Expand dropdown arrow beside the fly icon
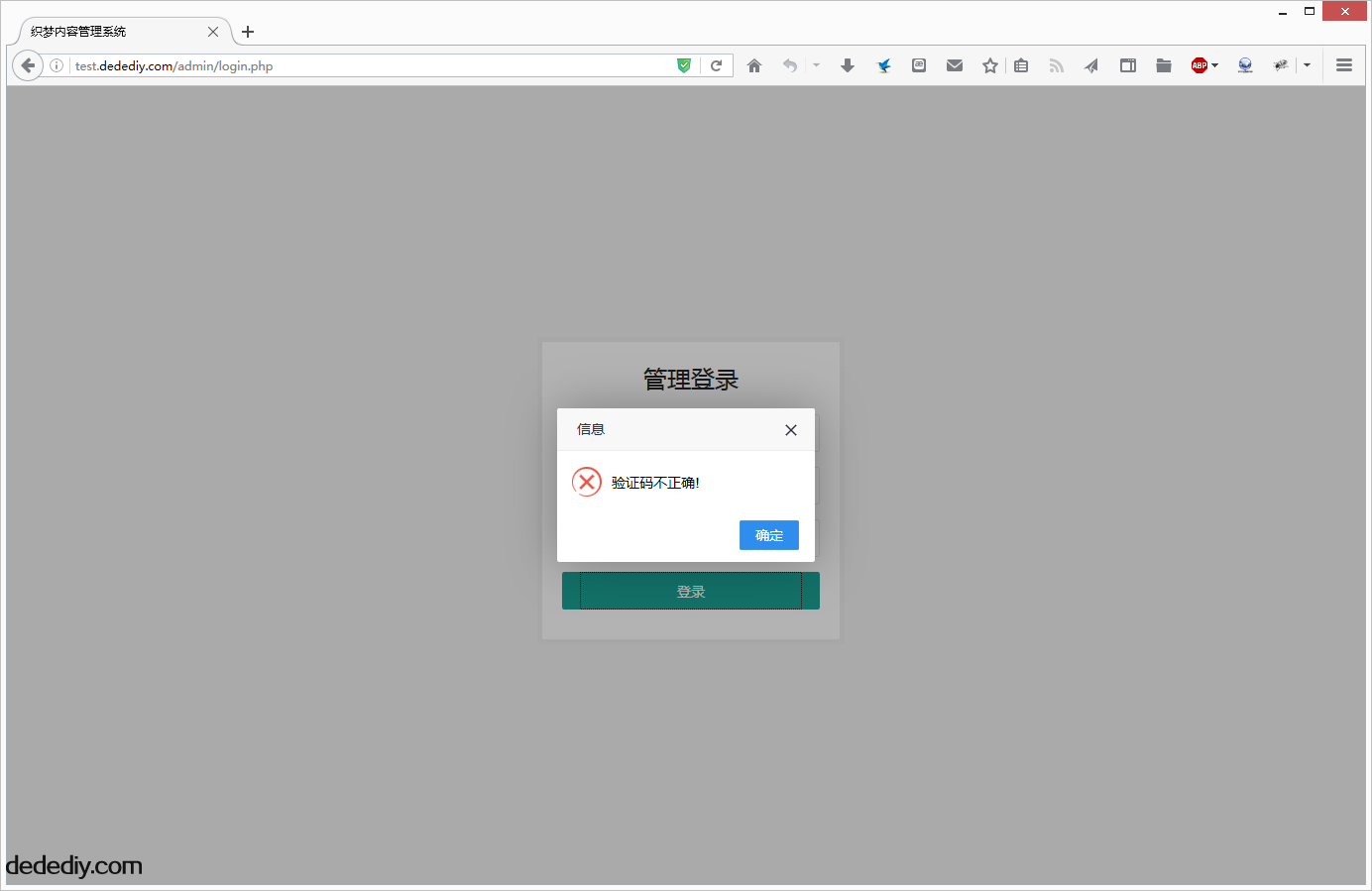 pos(1307,65)
